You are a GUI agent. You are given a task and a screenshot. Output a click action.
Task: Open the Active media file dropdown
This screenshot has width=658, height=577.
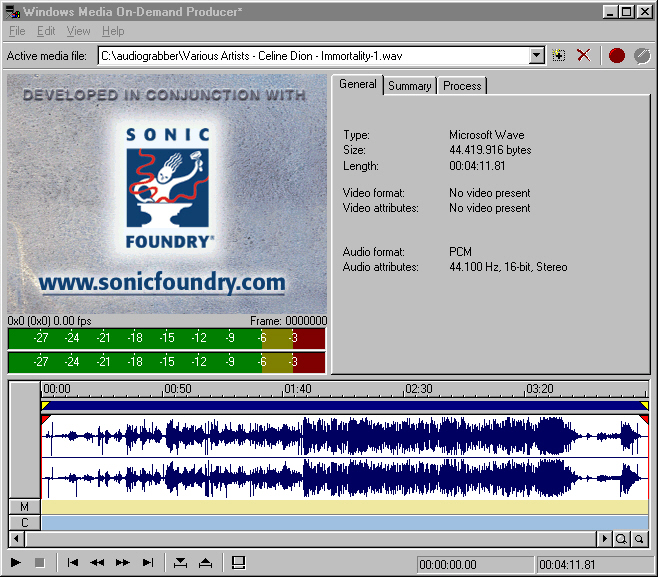coord(536,55)
